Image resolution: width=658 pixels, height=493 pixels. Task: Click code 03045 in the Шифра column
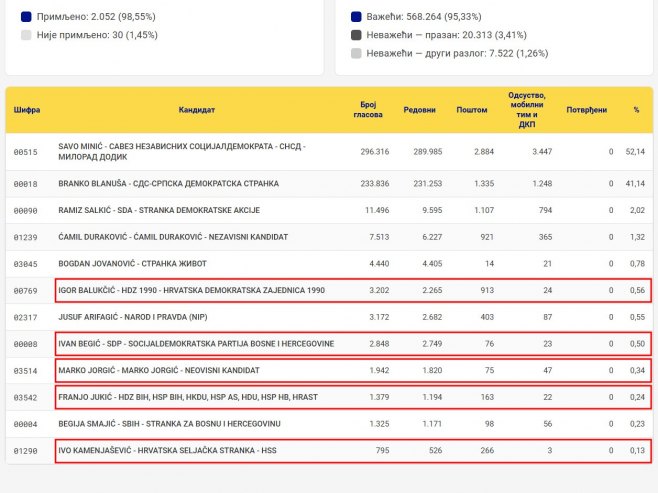coord(26,264)
